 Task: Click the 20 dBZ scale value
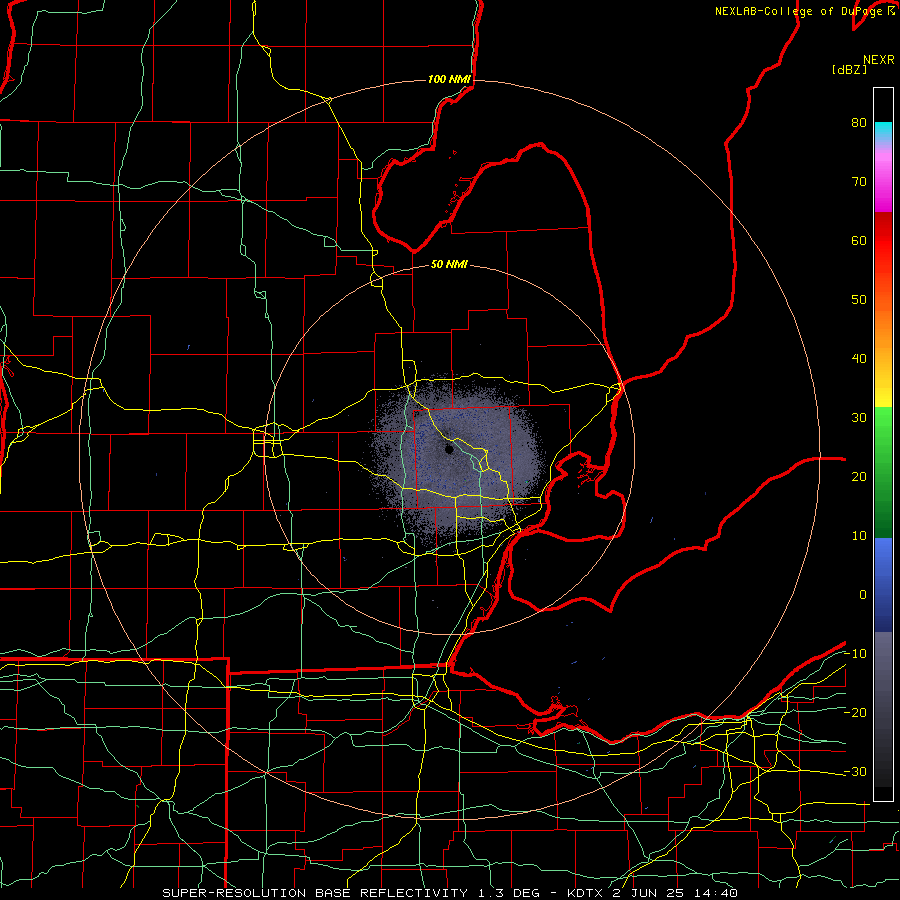pyautogui.click(x=859, y=477)
